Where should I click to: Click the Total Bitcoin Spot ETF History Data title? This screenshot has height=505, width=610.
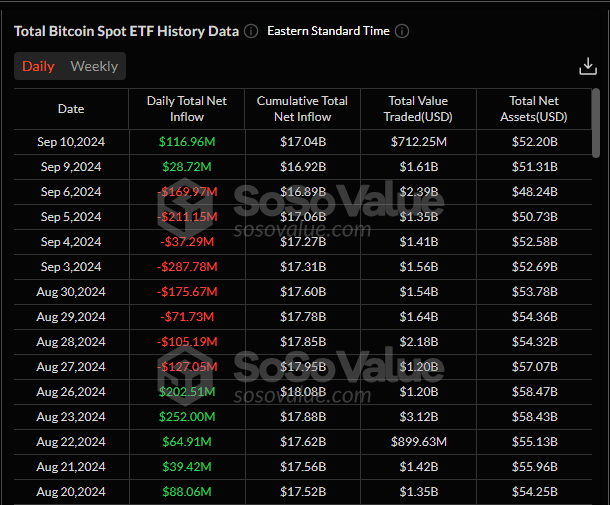(126, 31)
